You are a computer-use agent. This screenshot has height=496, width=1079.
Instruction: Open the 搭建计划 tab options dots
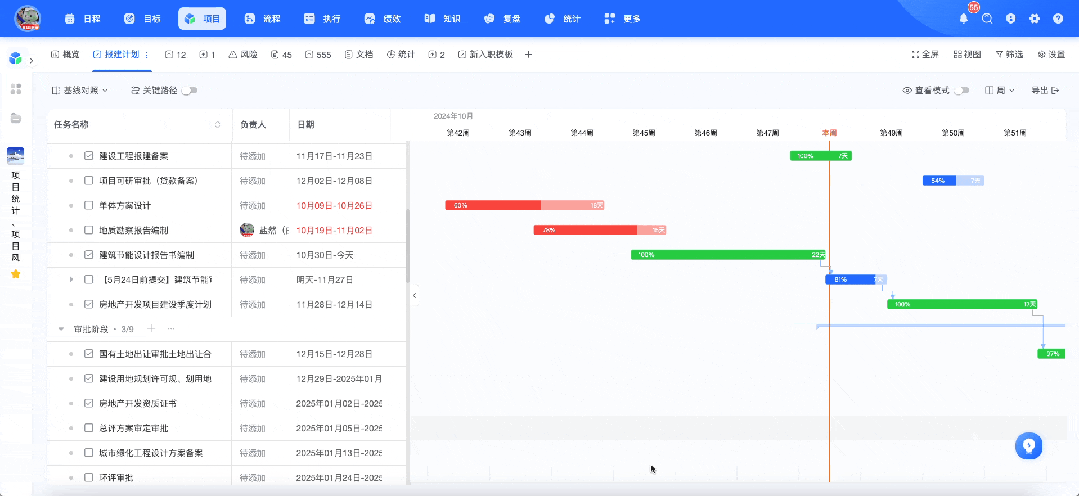point(147,54)
